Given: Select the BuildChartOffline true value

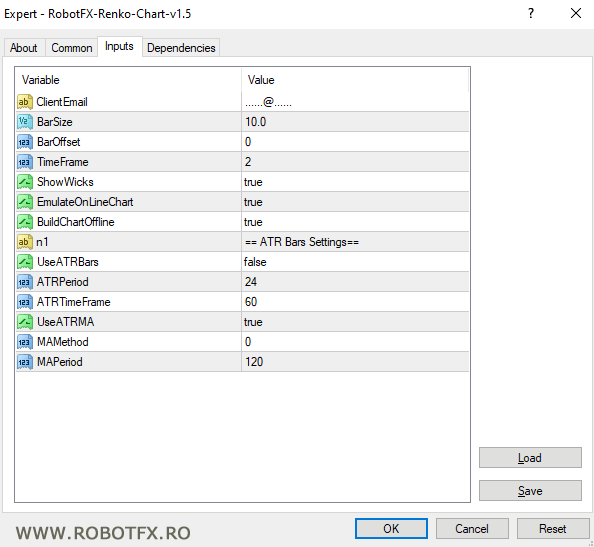Looking at the screenshot, I should [253, 222].
